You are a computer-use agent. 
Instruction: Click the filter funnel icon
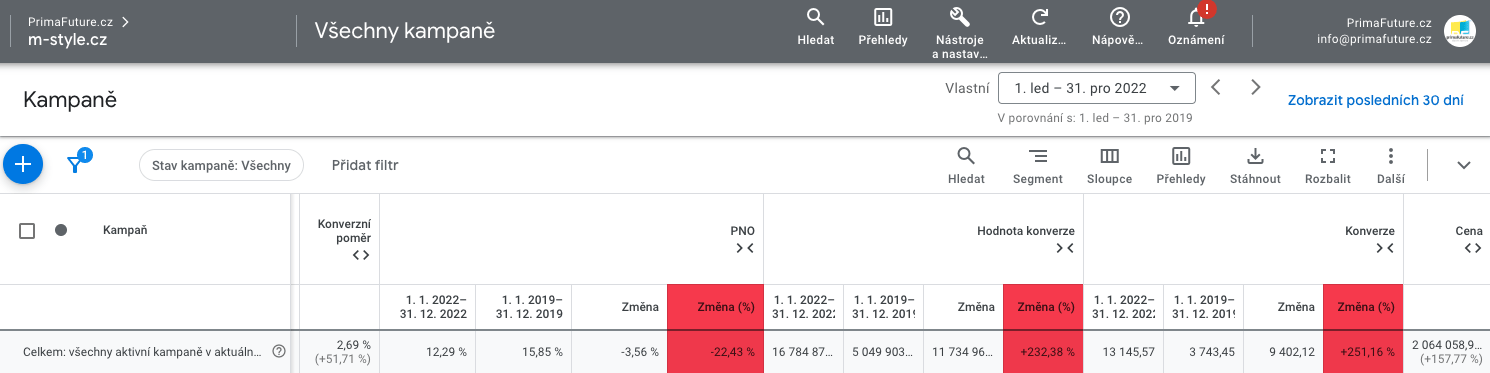point(74,166)
